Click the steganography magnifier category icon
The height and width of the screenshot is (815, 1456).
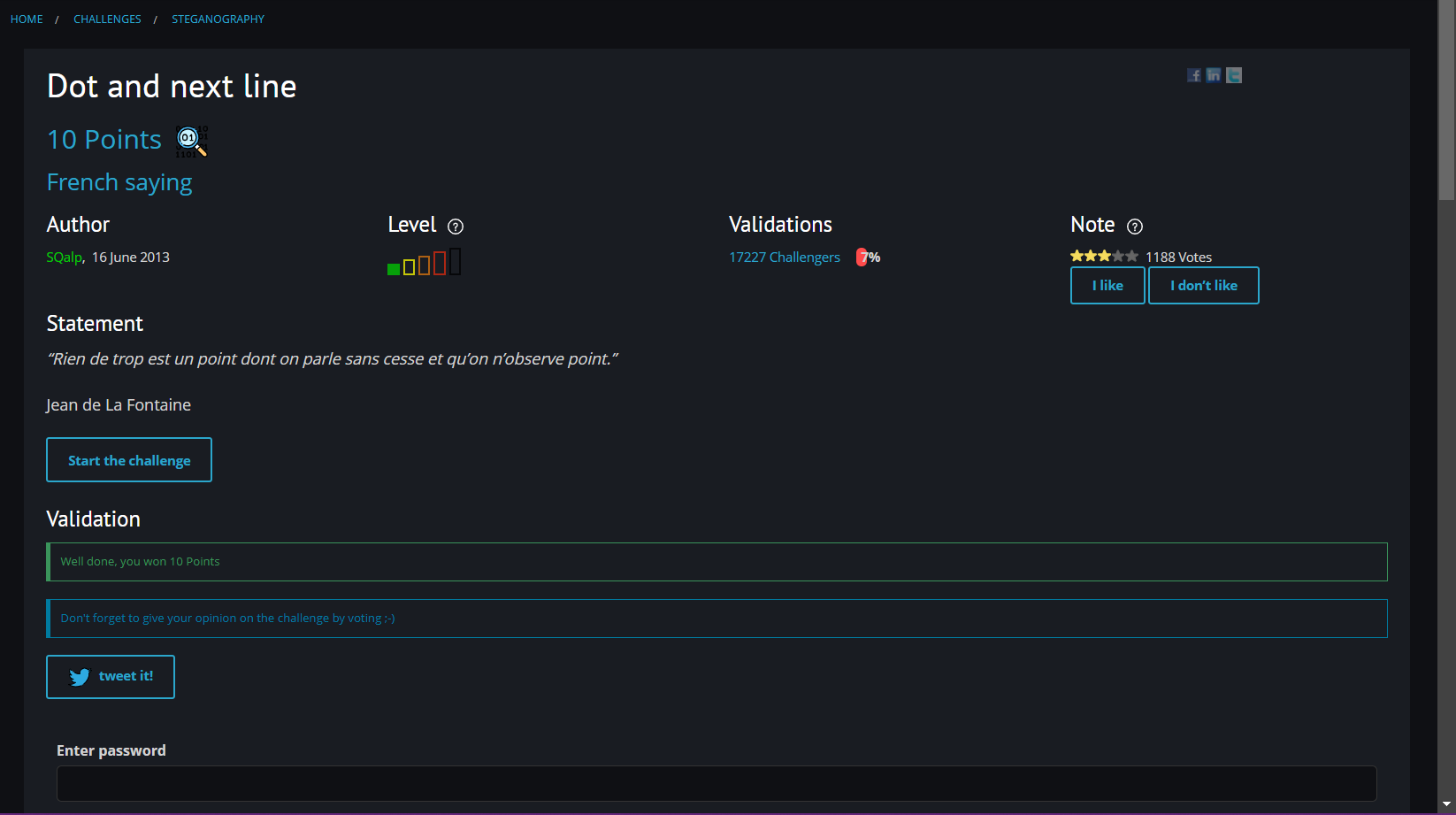tap(192, 141)
